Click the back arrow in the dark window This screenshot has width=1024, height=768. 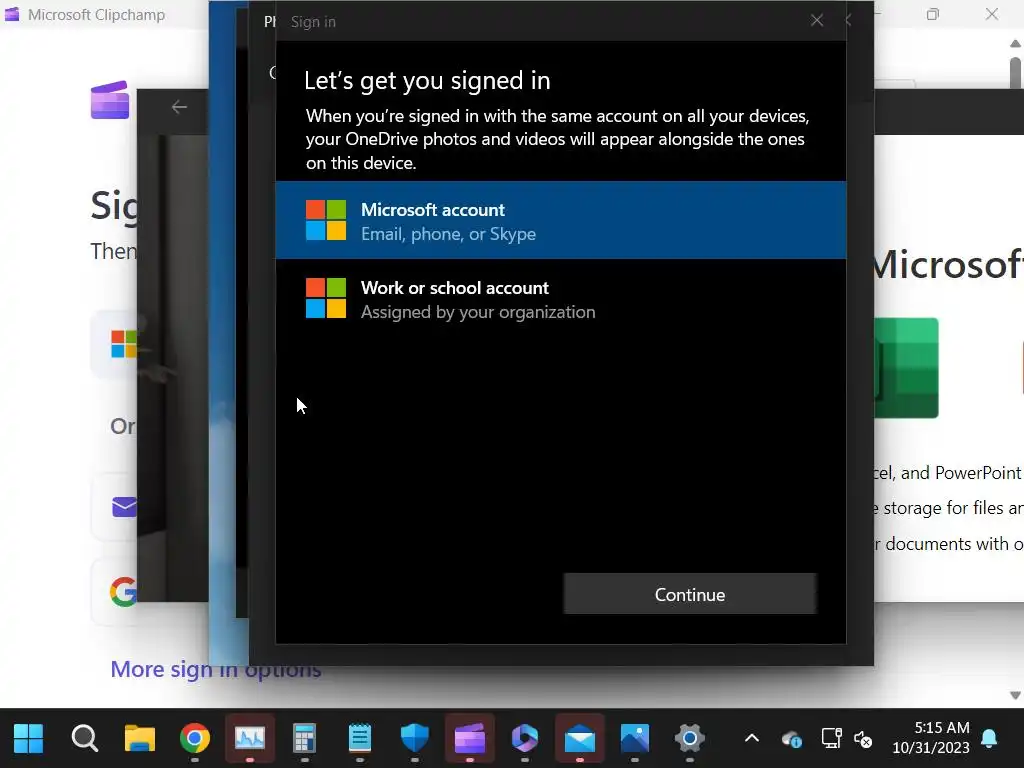[x=179, y=106]
